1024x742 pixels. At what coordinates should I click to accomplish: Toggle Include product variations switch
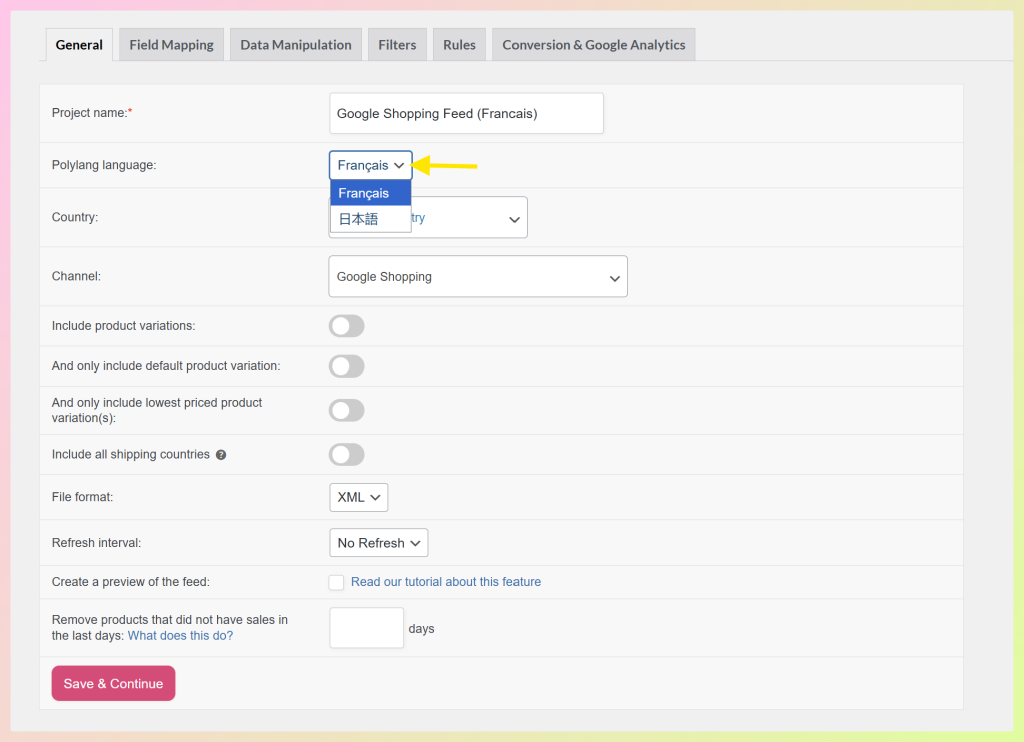click(346, 326)
